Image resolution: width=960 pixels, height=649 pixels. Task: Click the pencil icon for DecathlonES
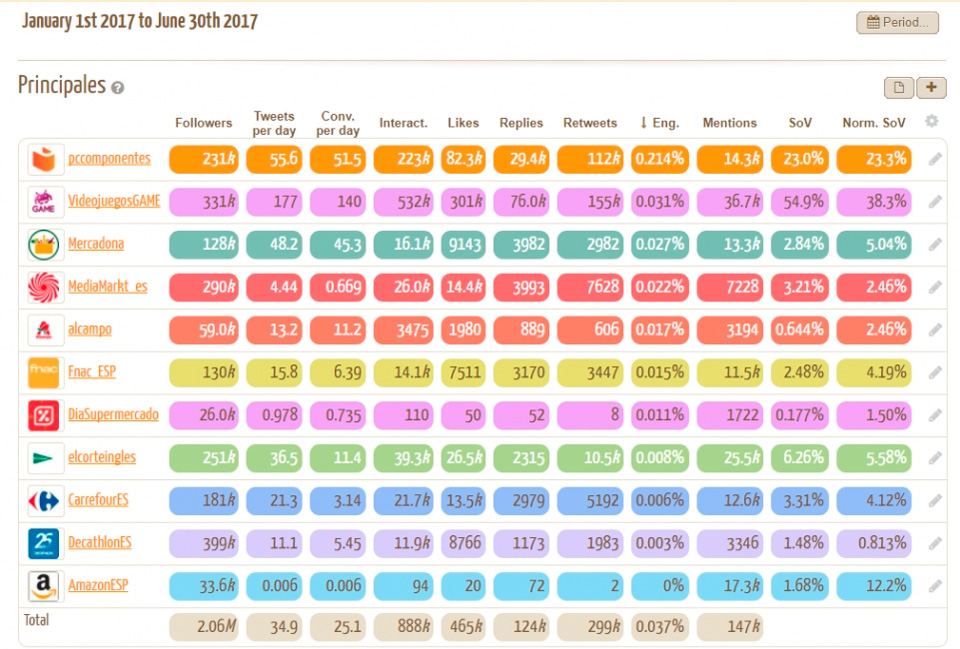click(935, 543)
